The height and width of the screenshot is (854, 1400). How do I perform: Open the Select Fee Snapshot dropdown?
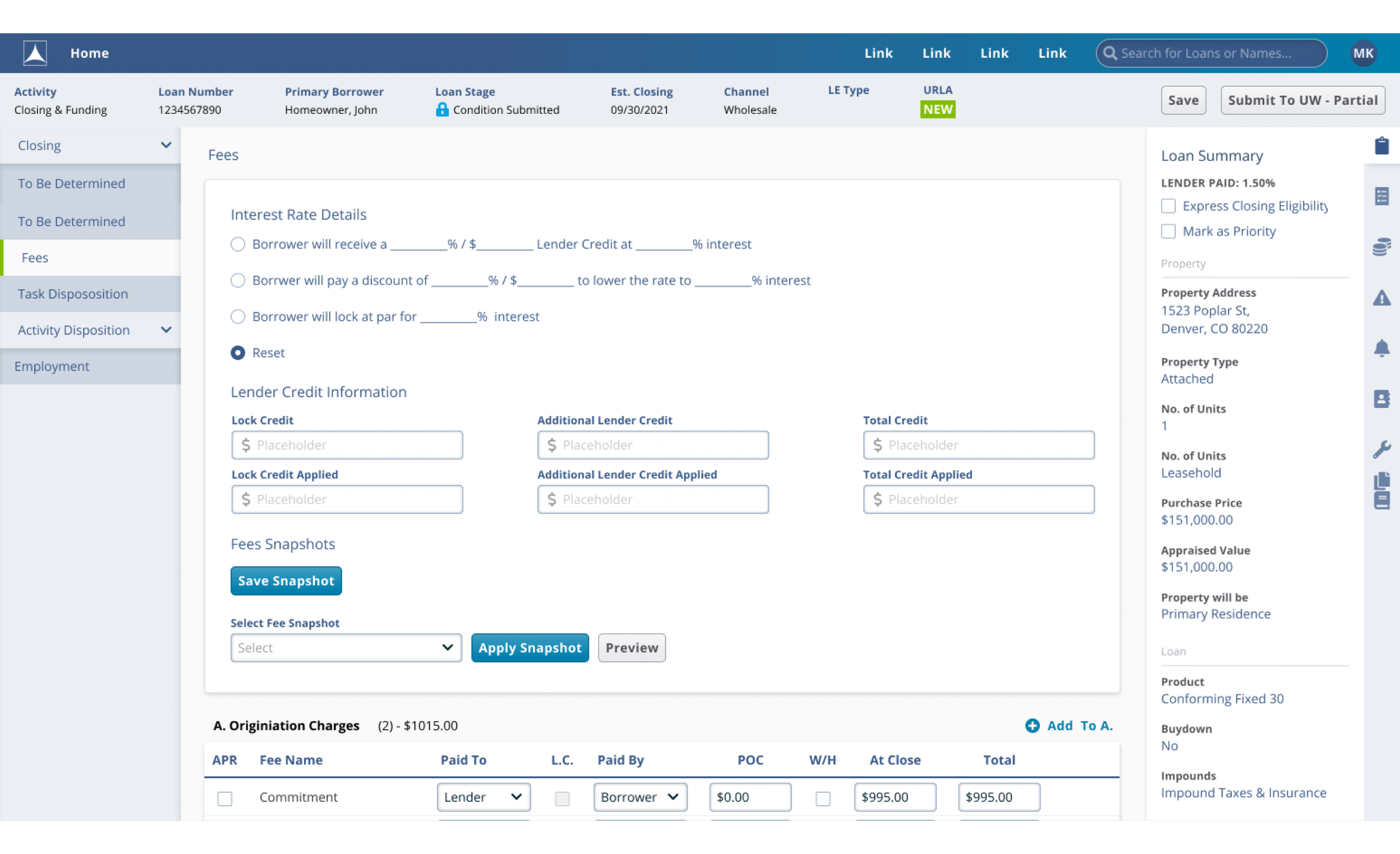tap(346, 648)
